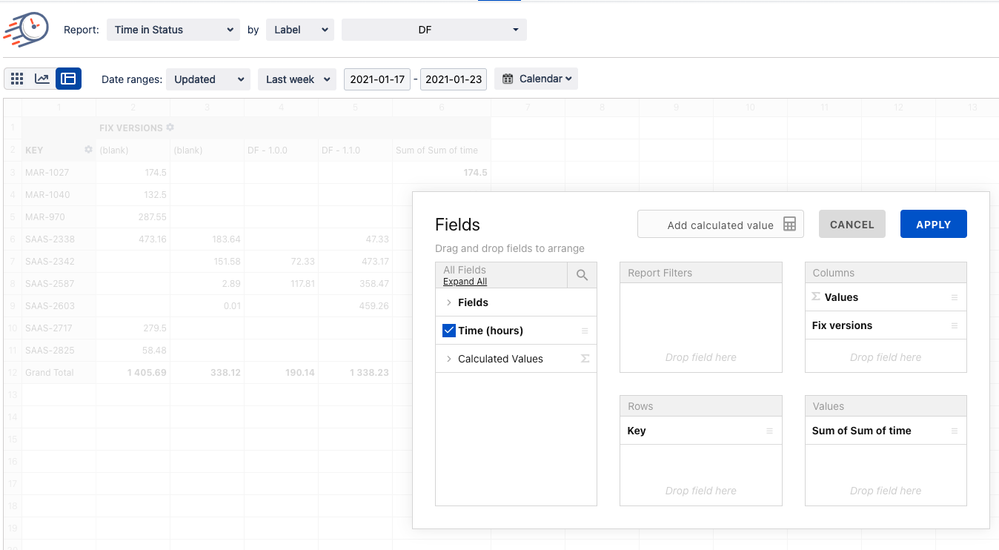Image resolution: width=999 pixels, height=550 pixels.
Task: Select the Key item in Rows
Action: [701, 431]
